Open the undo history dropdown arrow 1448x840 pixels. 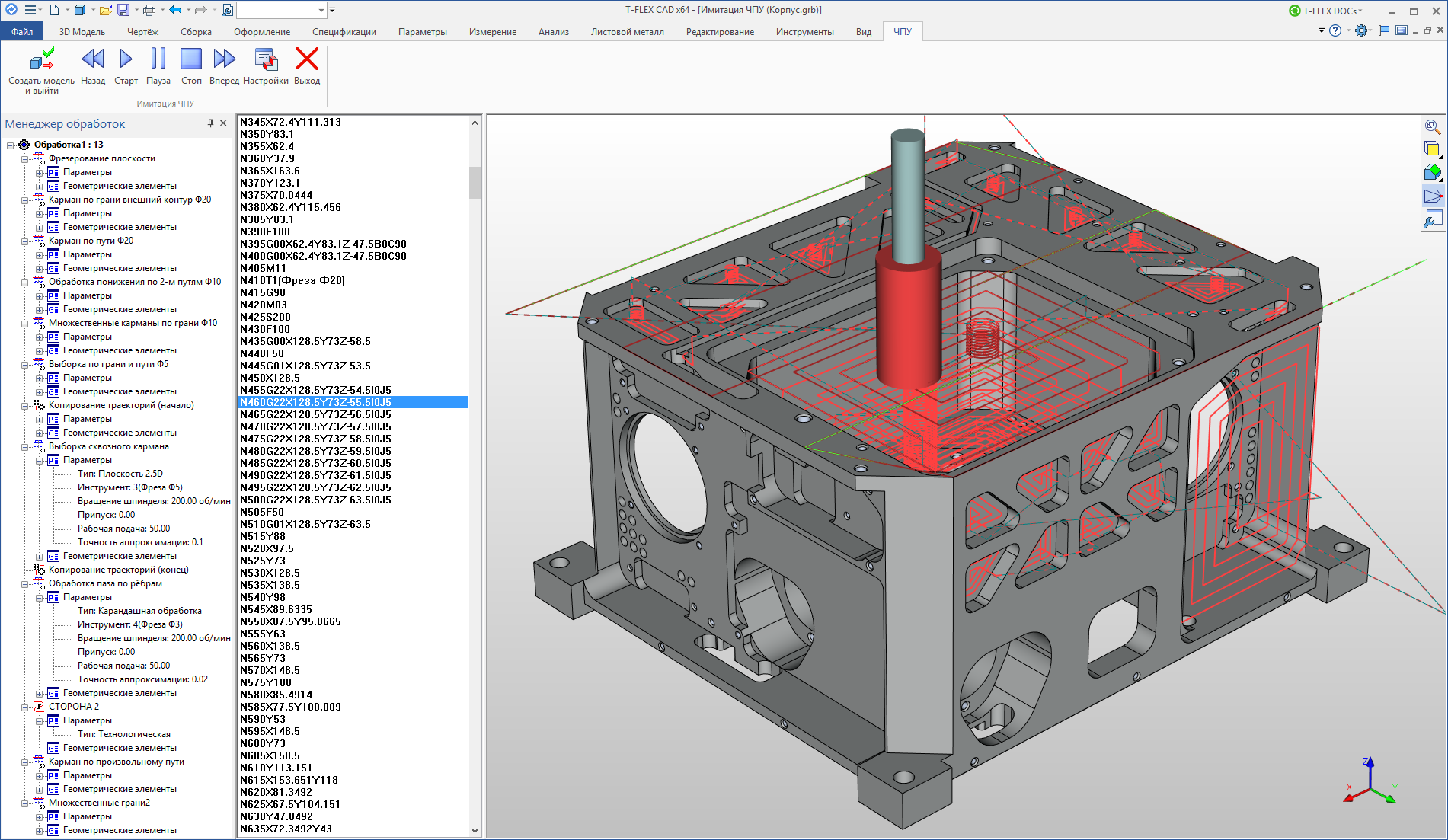[188, 10]
